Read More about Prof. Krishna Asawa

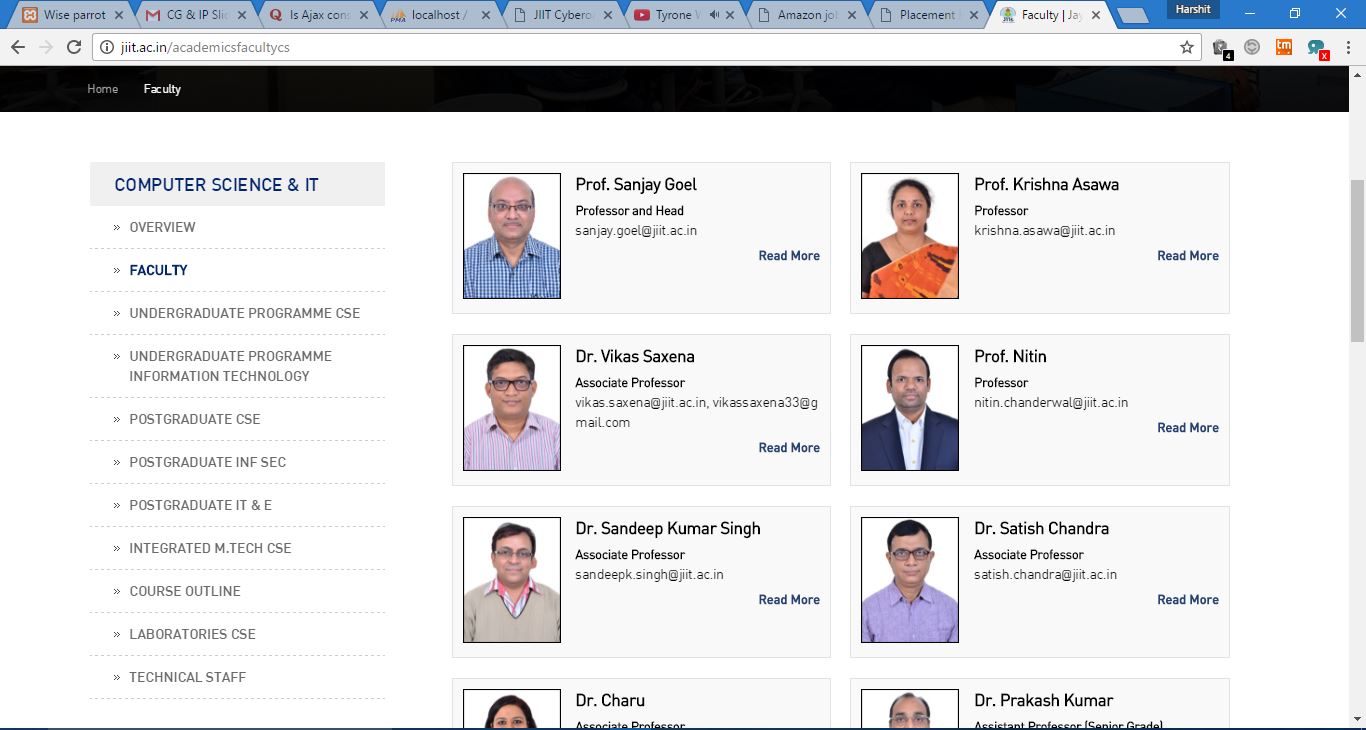click(1188, 256)
